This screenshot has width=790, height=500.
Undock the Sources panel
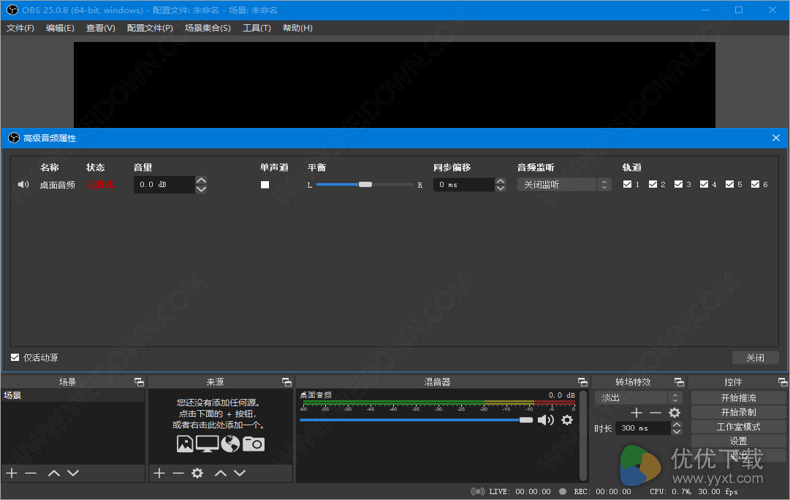pos(287,382)
